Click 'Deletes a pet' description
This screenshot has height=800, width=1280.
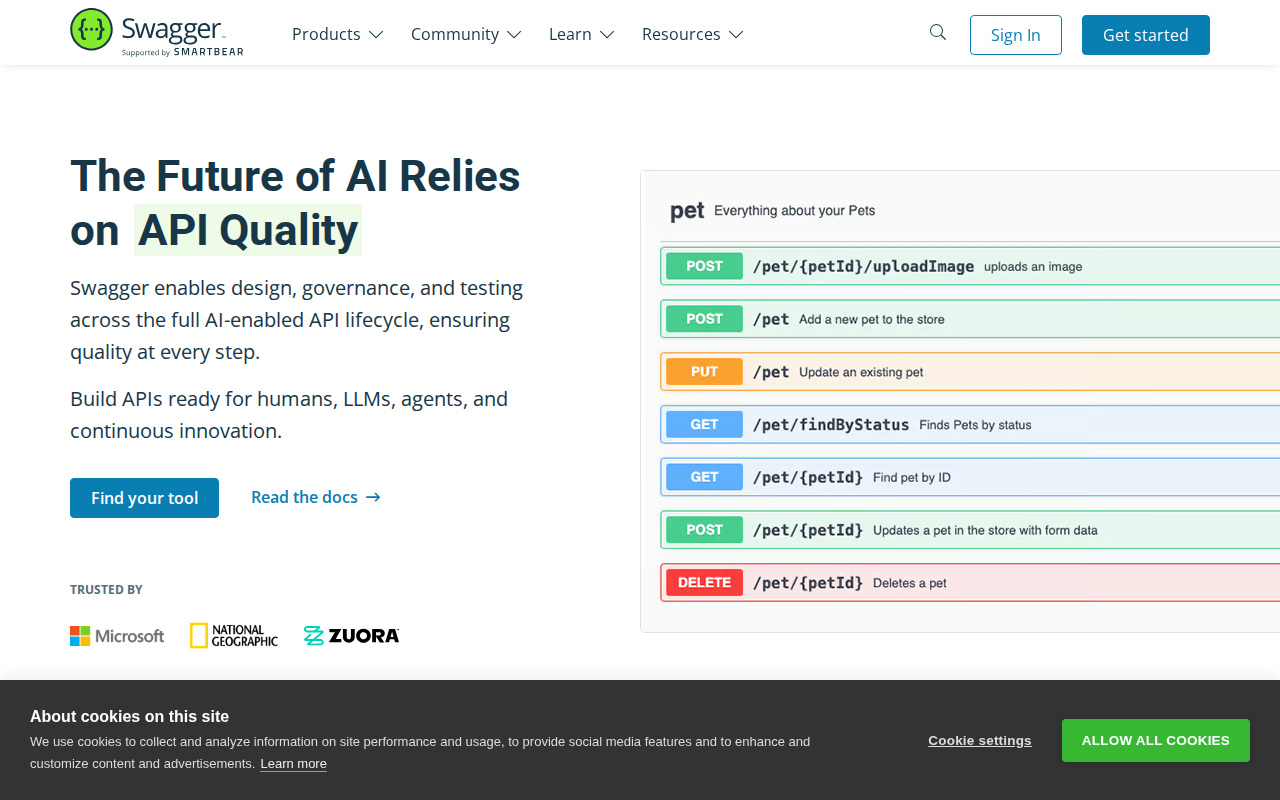click(910, 583)
